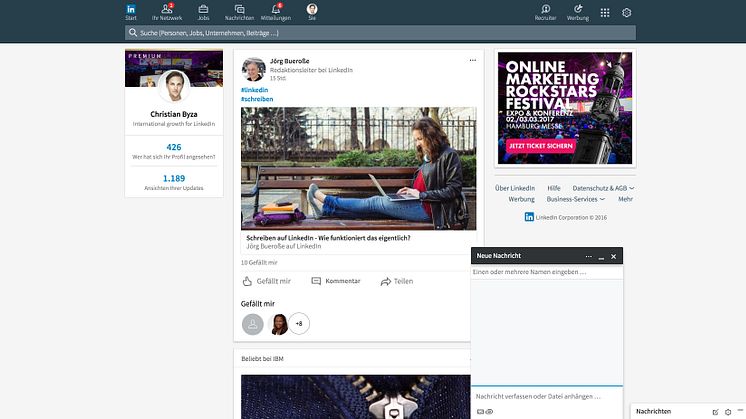The image size is (746, 419).
Task: Open the Hilfe footer link
Action: [554, 188]
